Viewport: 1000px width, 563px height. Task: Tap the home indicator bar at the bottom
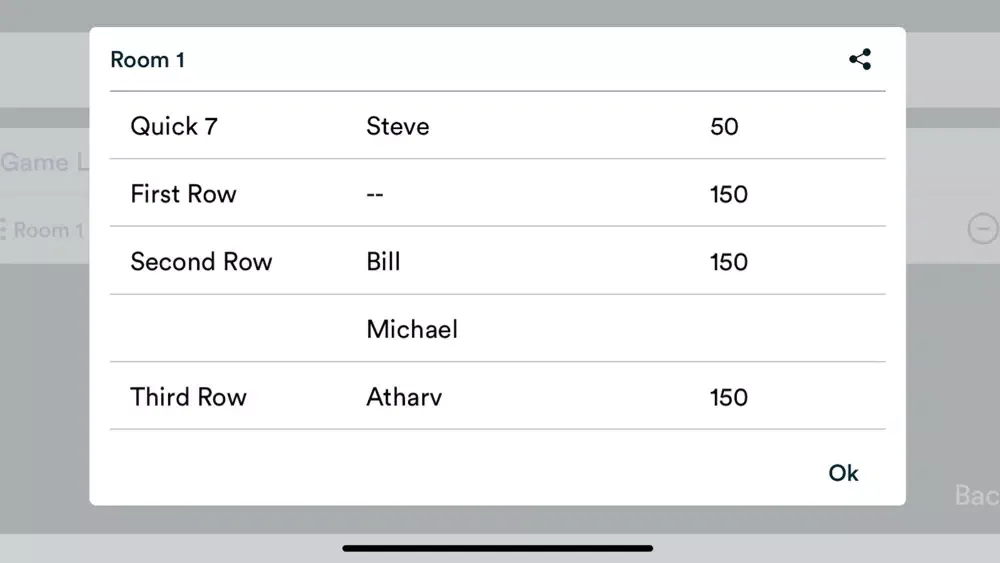pyautogui.click(x=497, y=548)
